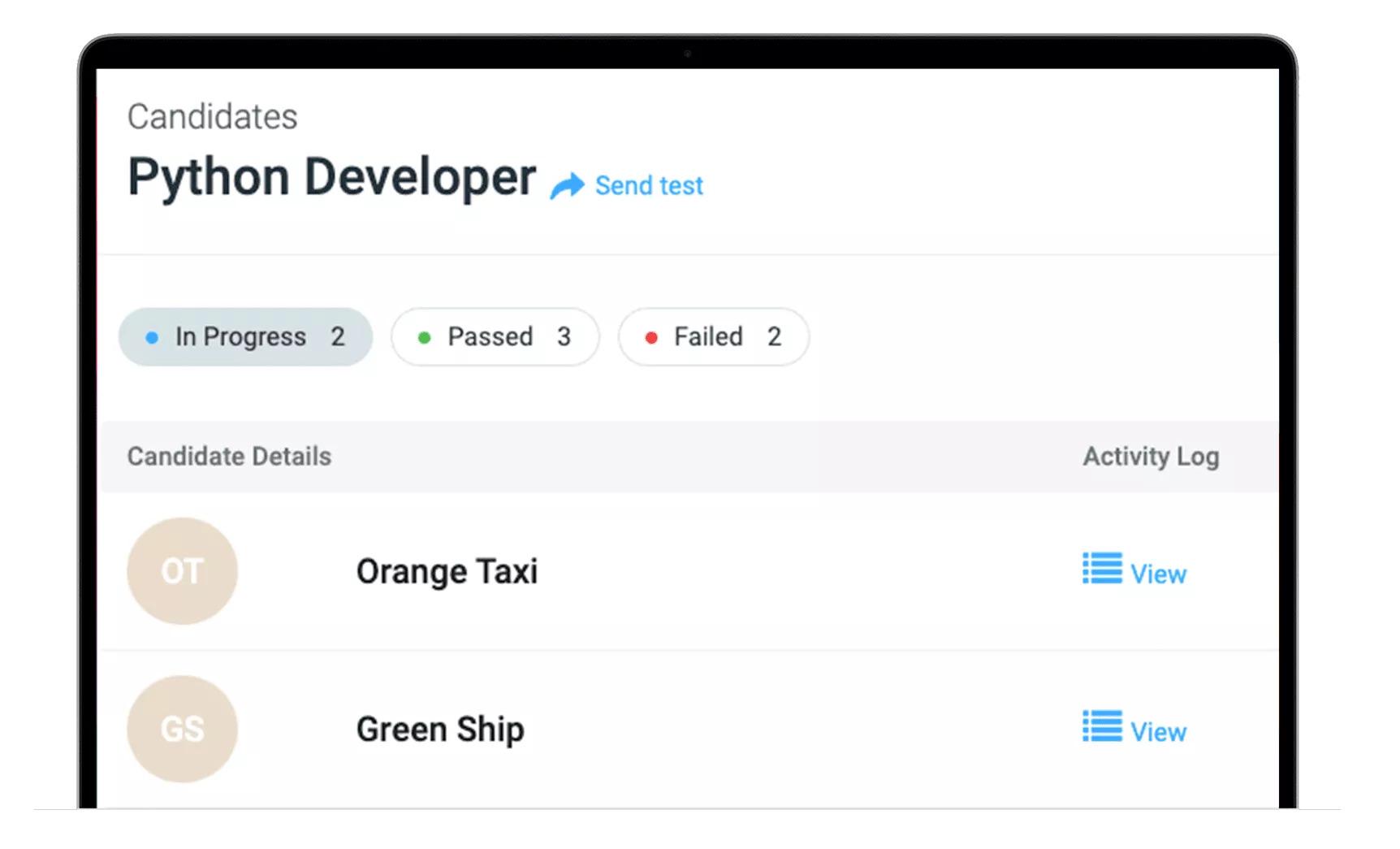Click the GS avatar circle
The image size is (1400, 849).
coord(182,729)
